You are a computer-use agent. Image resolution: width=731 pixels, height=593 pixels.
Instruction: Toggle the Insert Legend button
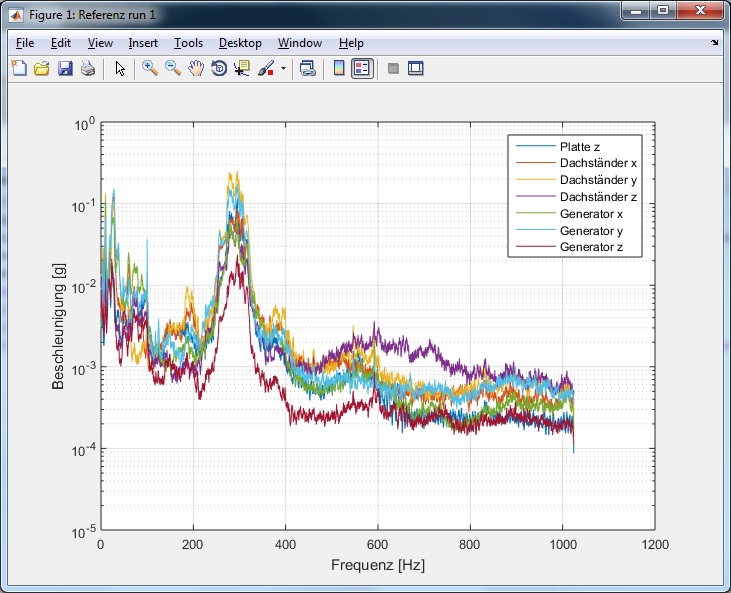(x=362, y=69)
